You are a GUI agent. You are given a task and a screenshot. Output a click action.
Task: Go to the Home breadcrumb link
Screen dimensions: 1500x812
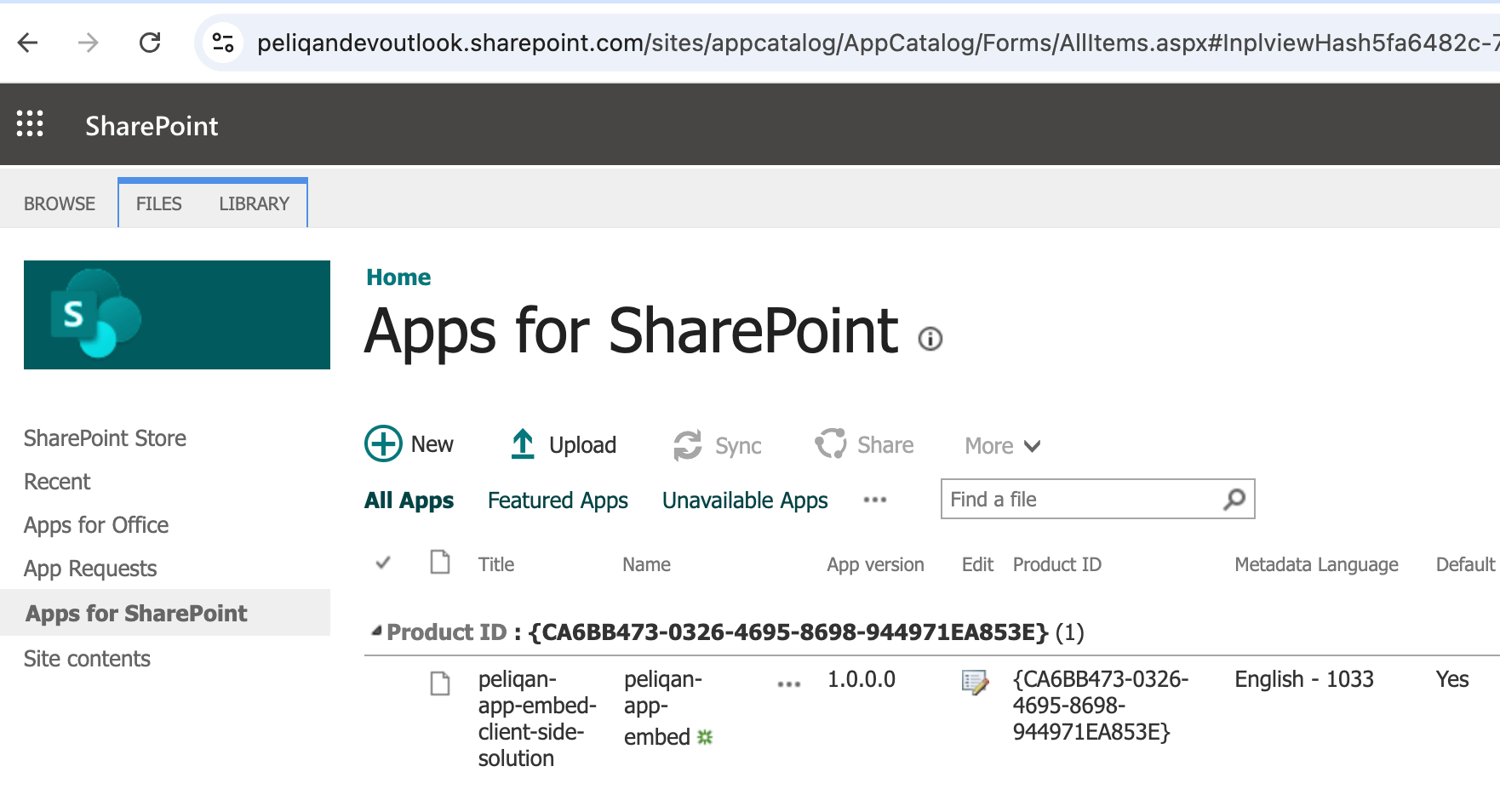tap(398, 277)
